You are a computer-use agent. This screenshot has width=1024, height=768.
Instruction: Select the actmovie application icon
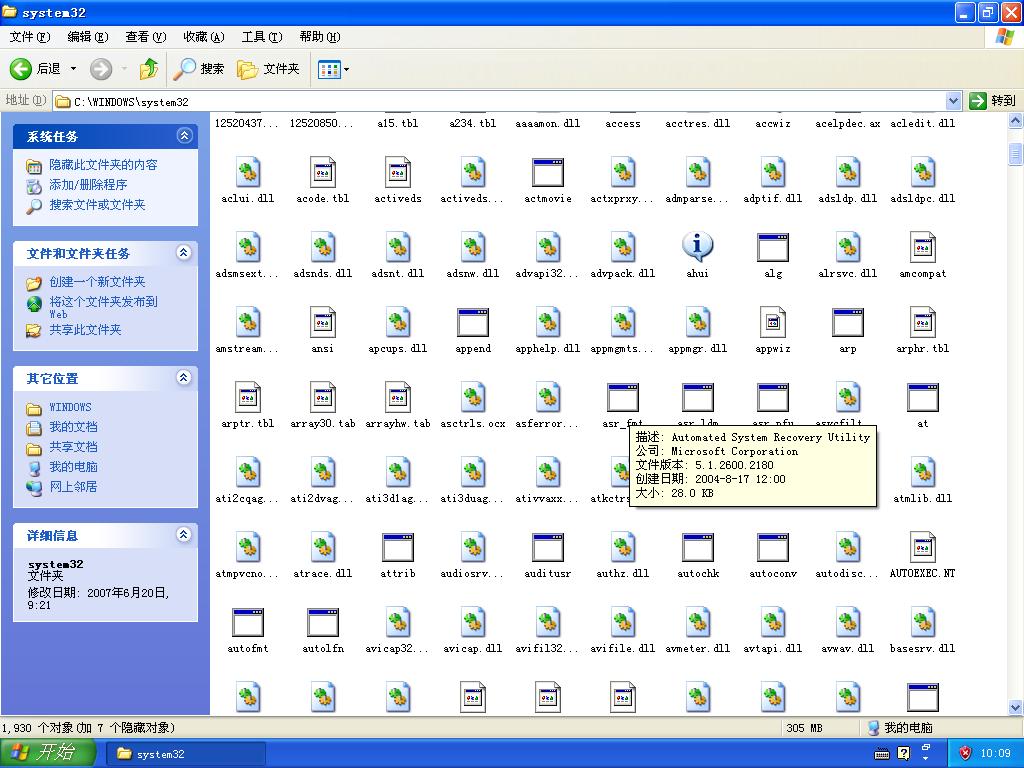pyautogui.click(x=548, y=173)
